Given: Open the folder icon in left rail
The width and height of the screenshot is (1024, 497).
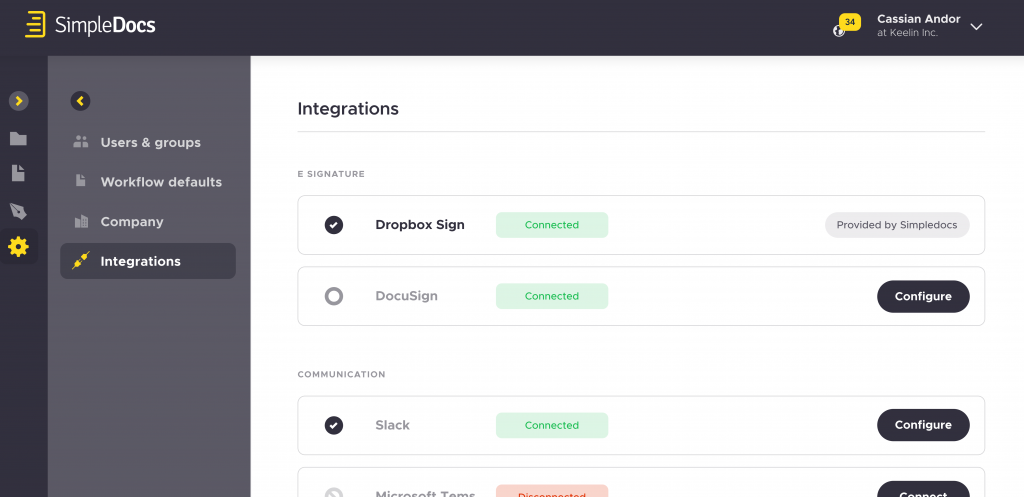Looking at the screenshot, I should pyautogui.click(x=18, y=138).
